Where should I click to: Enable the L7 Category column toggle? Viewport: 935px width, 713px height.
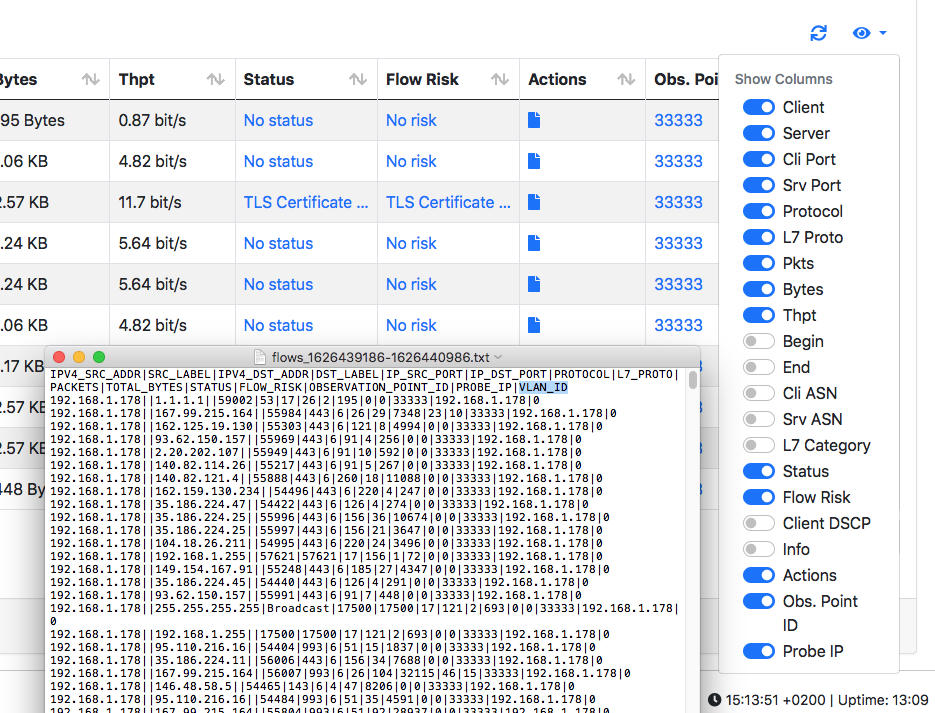click(759, 445)
